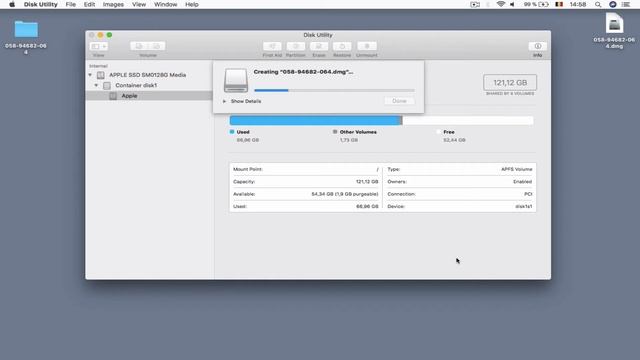The height and width of the screenshot is (360, 640).
Task: Click the blue Used legend swatch
Action: [x=232, y=132]
